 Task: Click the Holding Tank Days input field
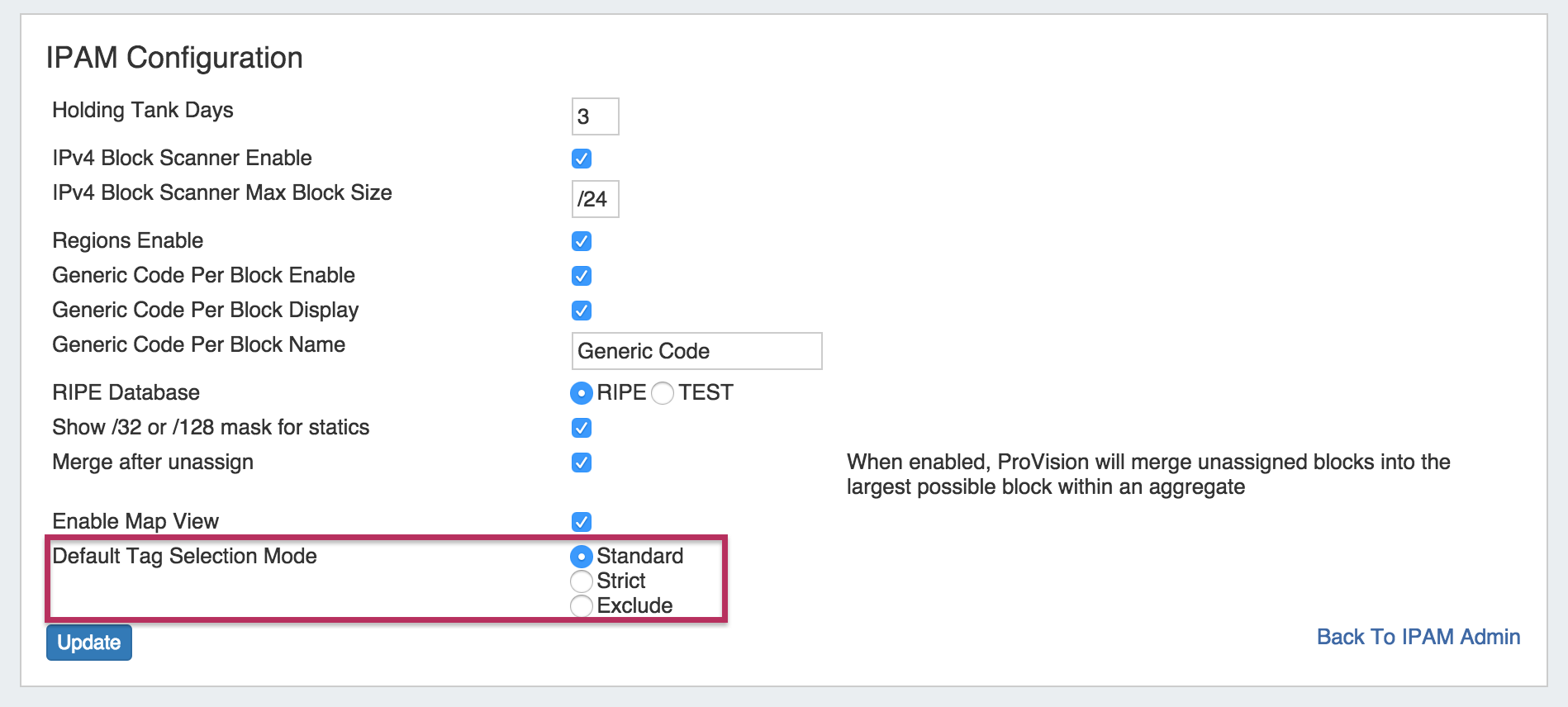coord(595,116)
